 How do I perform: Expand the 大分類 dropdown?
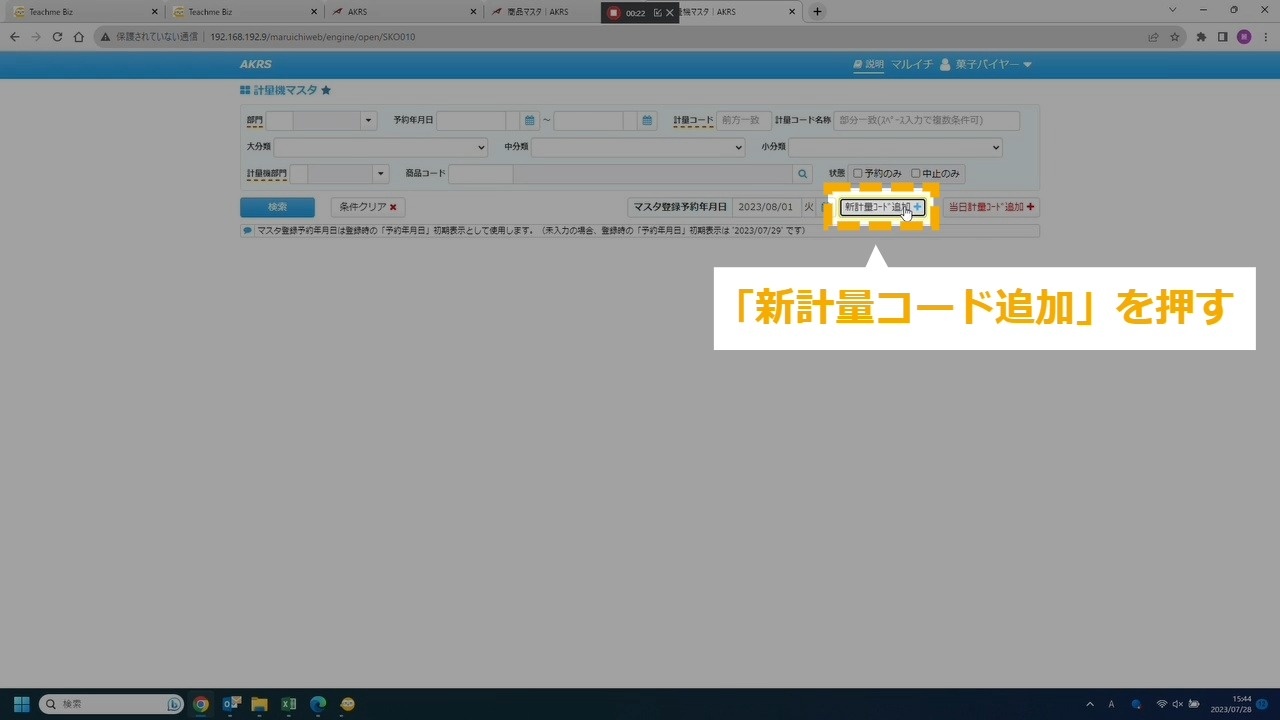click(x=380, y=147)
